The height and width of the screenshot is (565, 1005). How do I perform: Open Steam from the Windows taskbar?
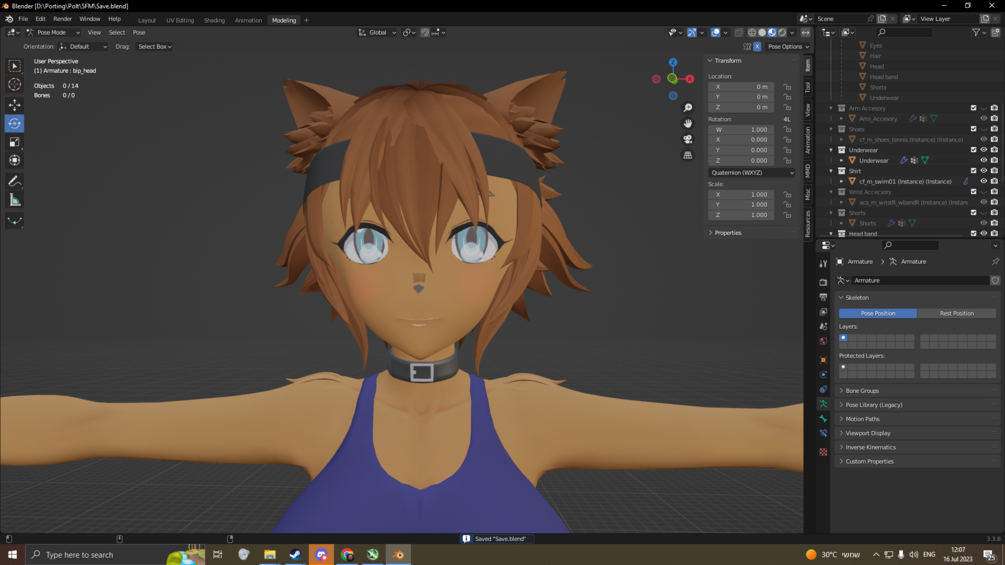pyautogui.click(x=295, y=555)
